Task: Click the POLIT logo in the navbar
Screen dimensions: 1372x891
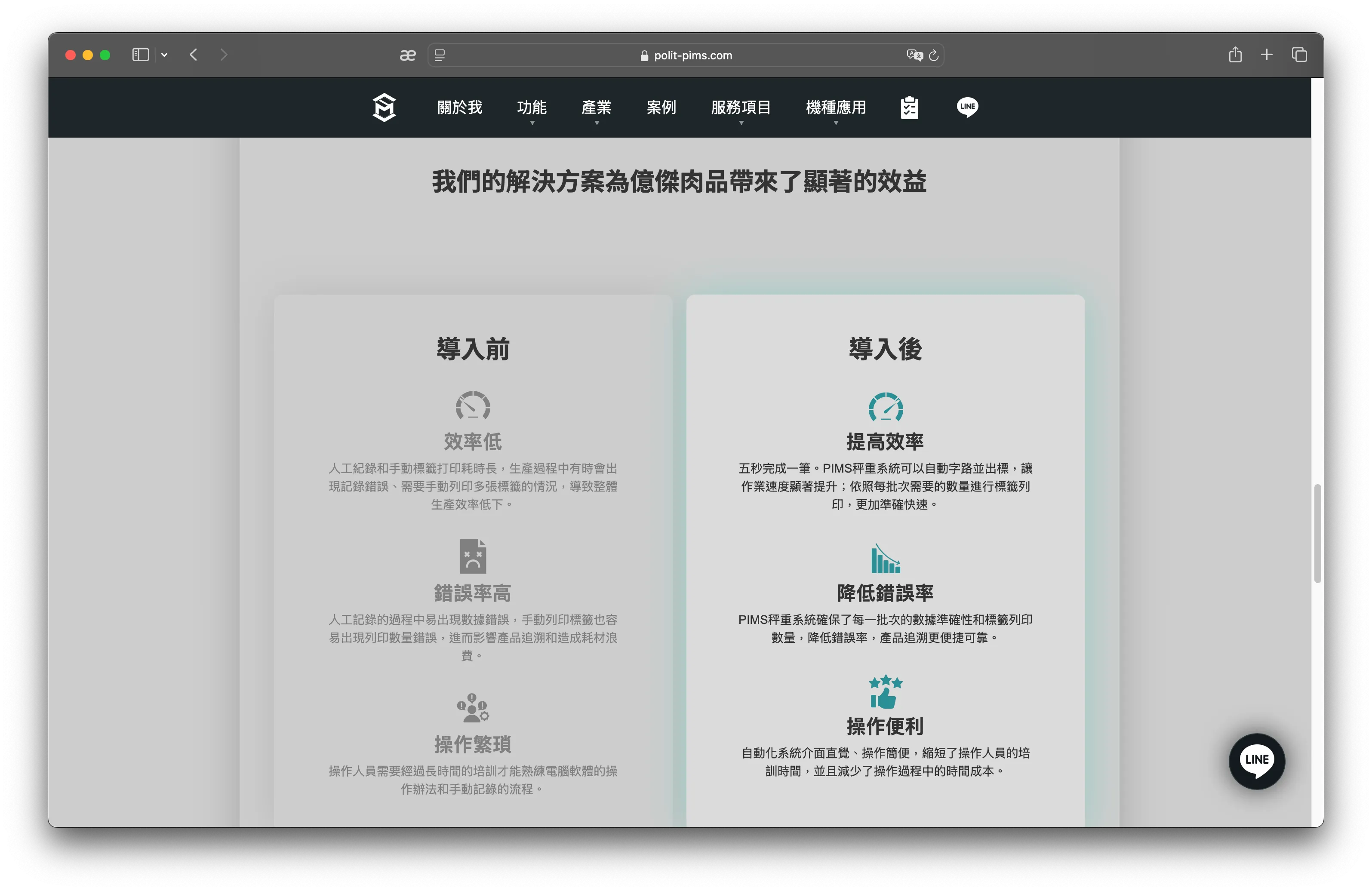Action: tap(384, 107)
